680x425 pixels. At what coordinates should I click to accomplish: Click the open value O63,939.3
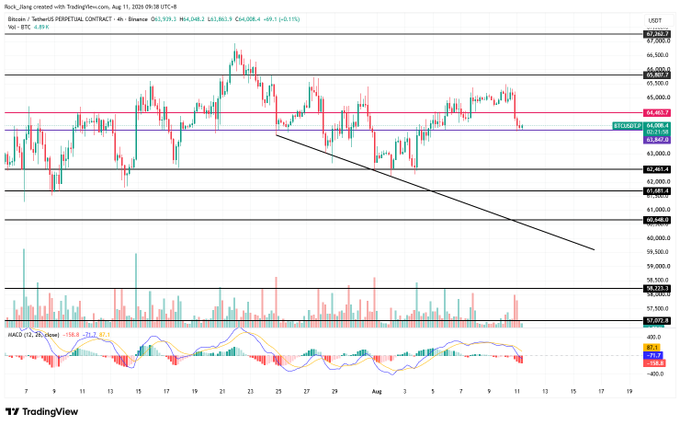(165, 20)
